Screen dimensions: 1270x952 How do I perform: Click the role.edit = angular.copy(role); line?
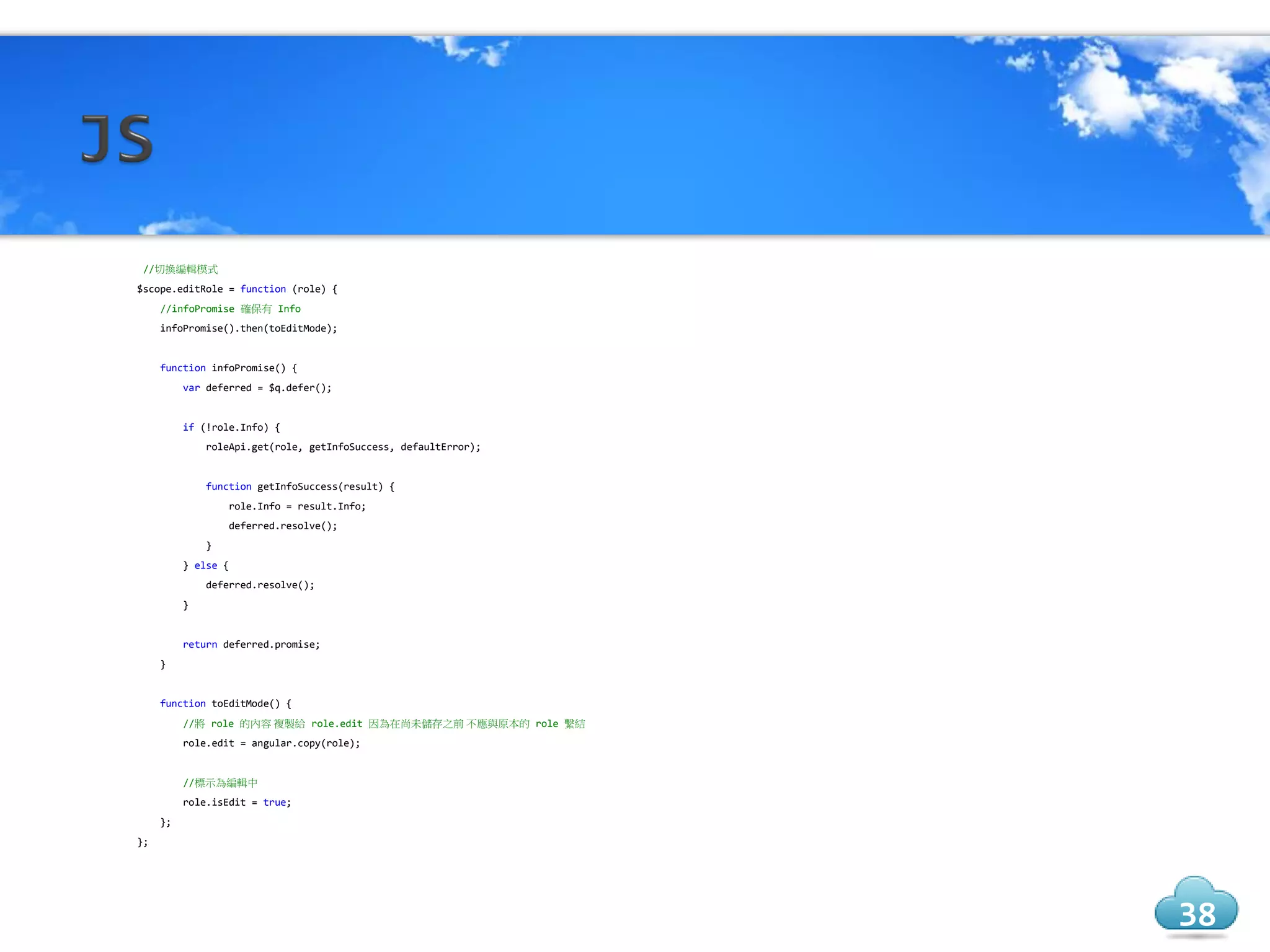(272, 743)
